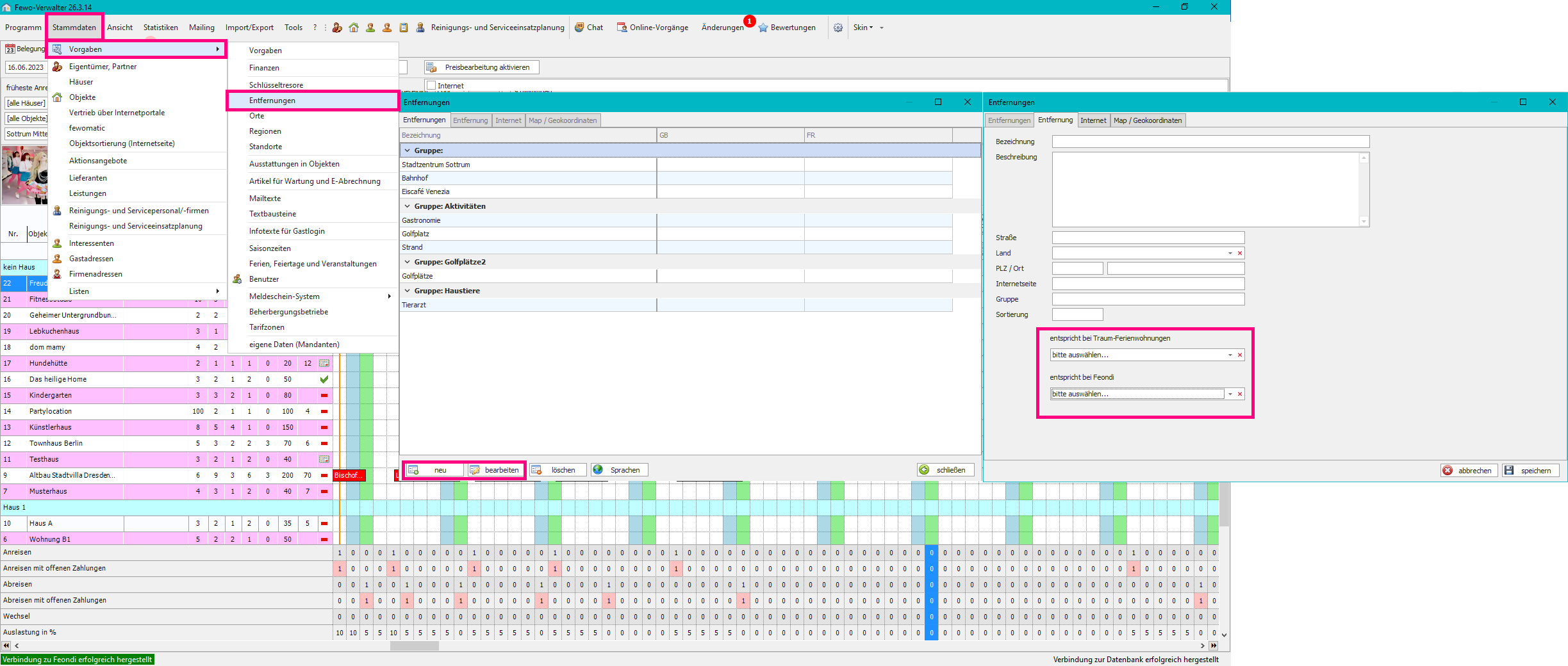Viewport: 1568px width, 666px height.
Task: Click the green house icon in the toolbar
Action: 354,28
